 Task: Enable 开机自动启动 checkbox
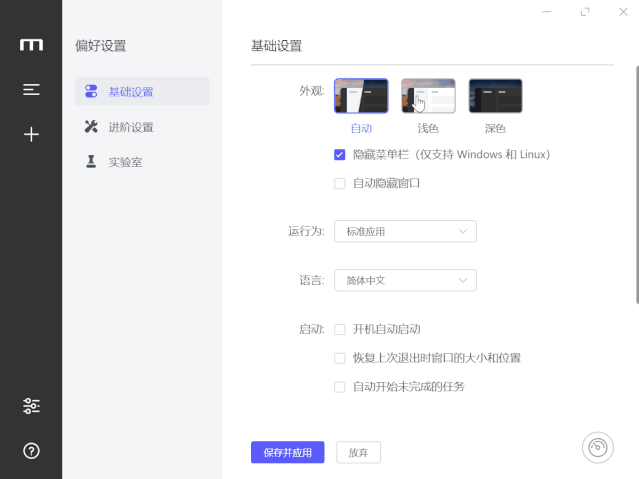point(339,329)
